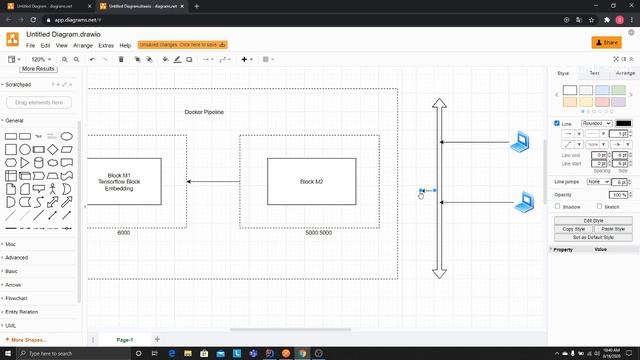Open the Help menu
Screen dimensions: 640x360
click(125, 46)
